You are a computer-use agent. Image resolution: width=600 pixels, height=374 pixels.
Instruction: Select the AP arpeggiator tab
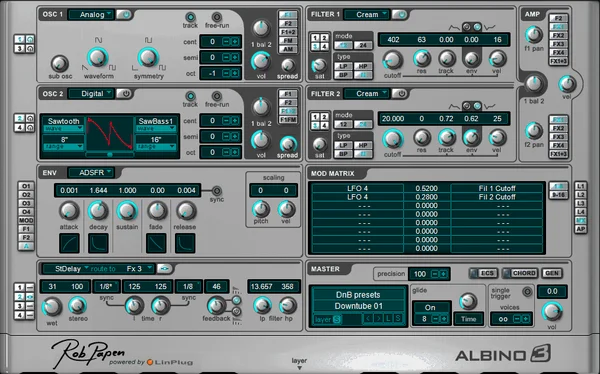click(x=580, y=229)
